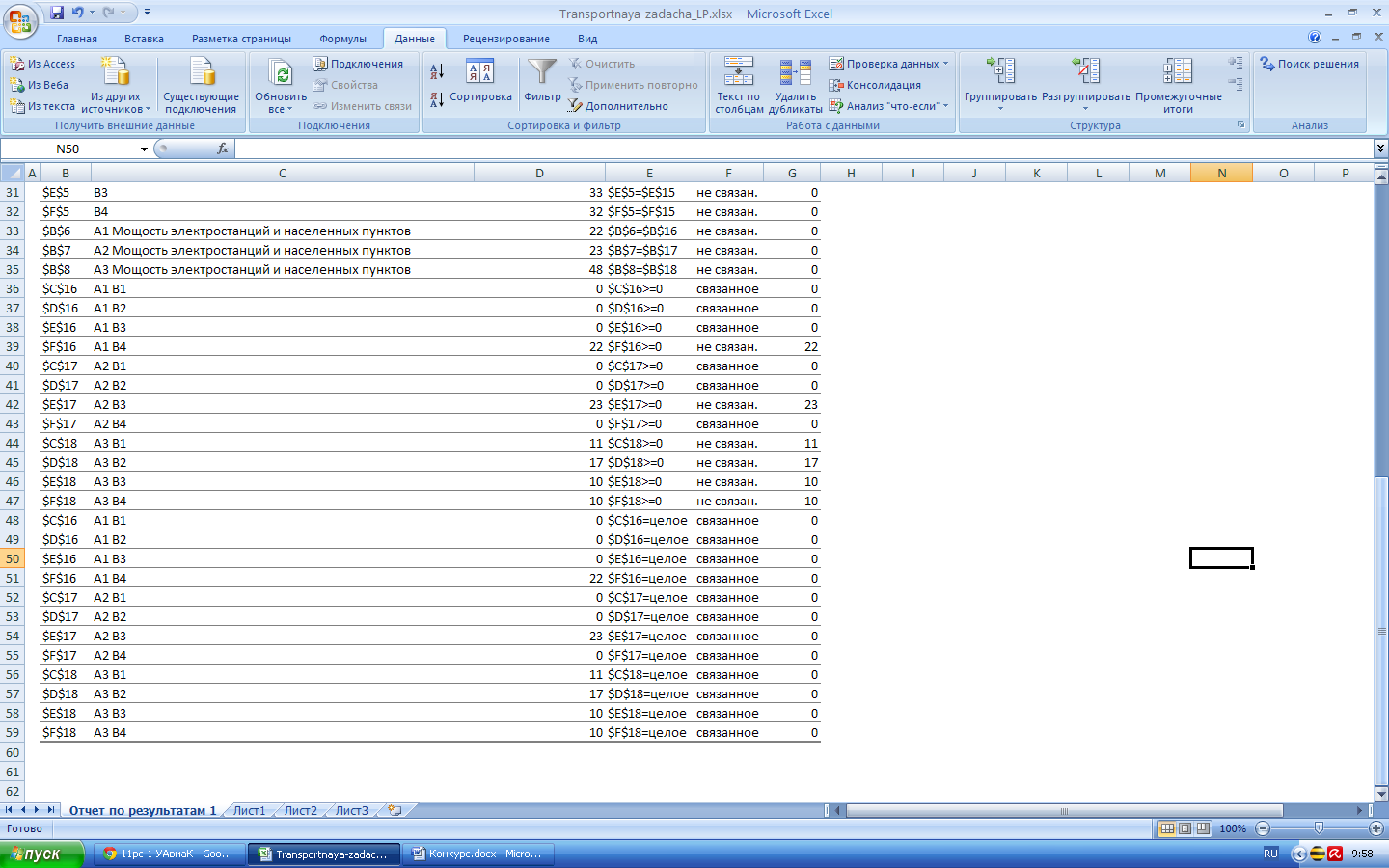Viewport: 1389px width, 868px height.
Task: Click the Дополнительно advanced filter button
Action: coord(617,106)
